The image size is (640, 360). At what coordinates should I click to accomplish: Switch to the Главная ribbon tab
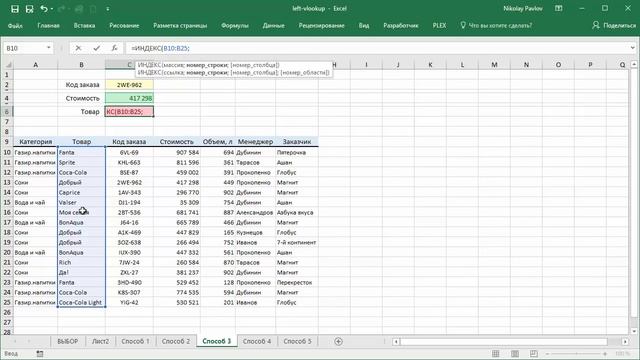[48, 25]
